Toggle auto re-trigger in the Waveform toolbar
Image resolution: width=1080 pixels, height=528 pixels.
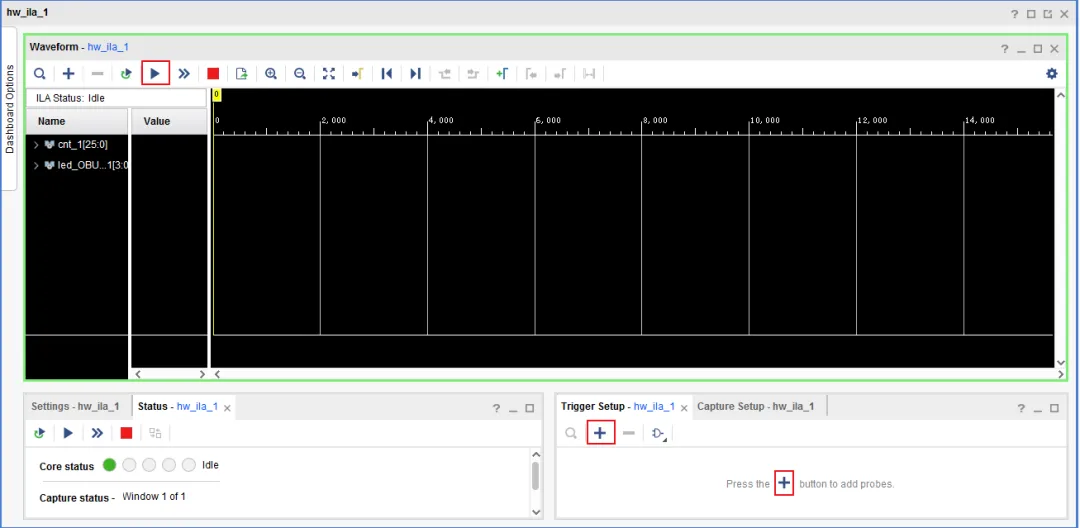[126, 74]
